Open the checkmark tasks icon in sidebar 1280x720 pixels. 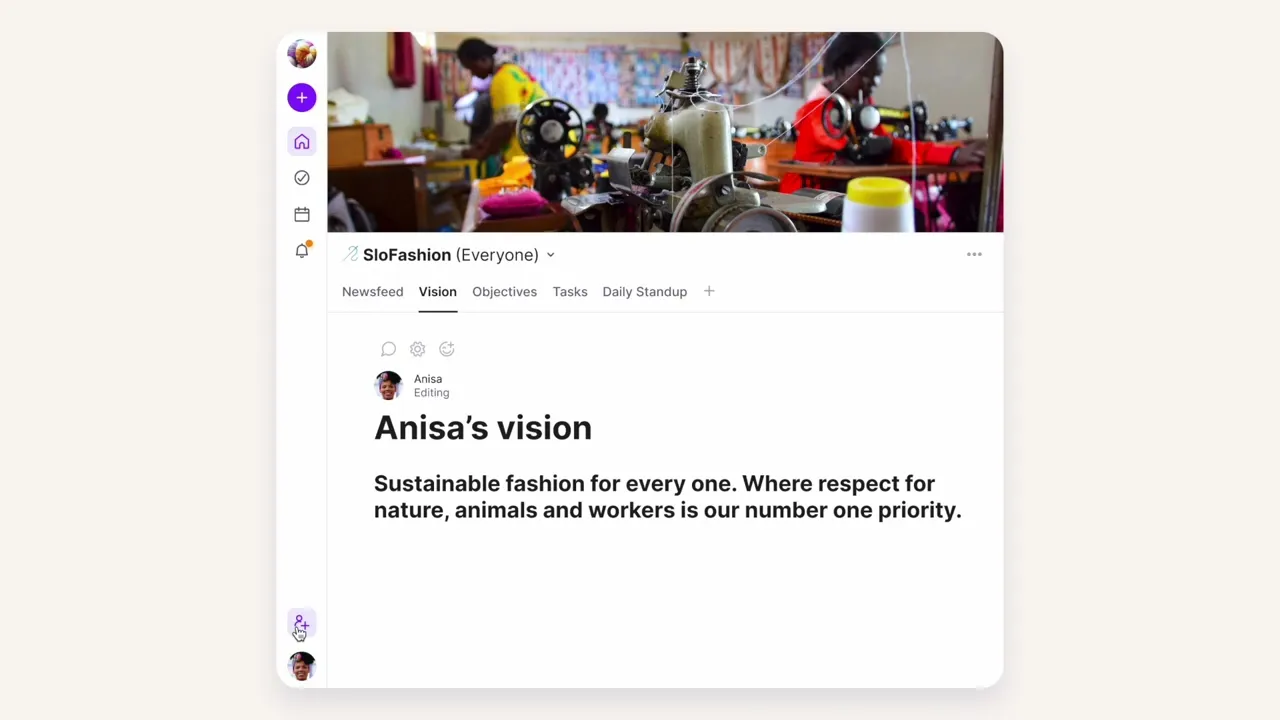[302, 178]
